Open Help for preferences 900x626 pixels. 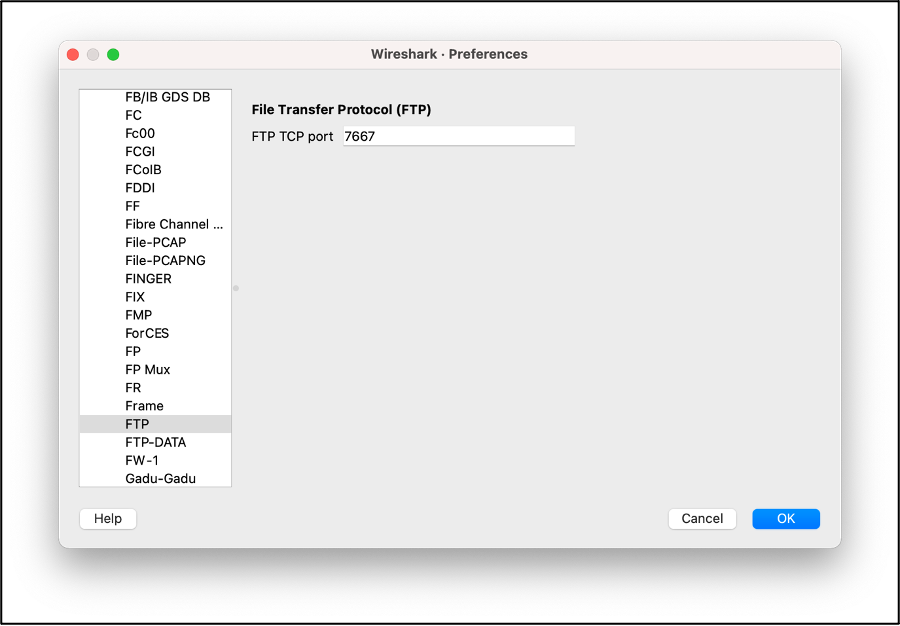tap(108, 519)
